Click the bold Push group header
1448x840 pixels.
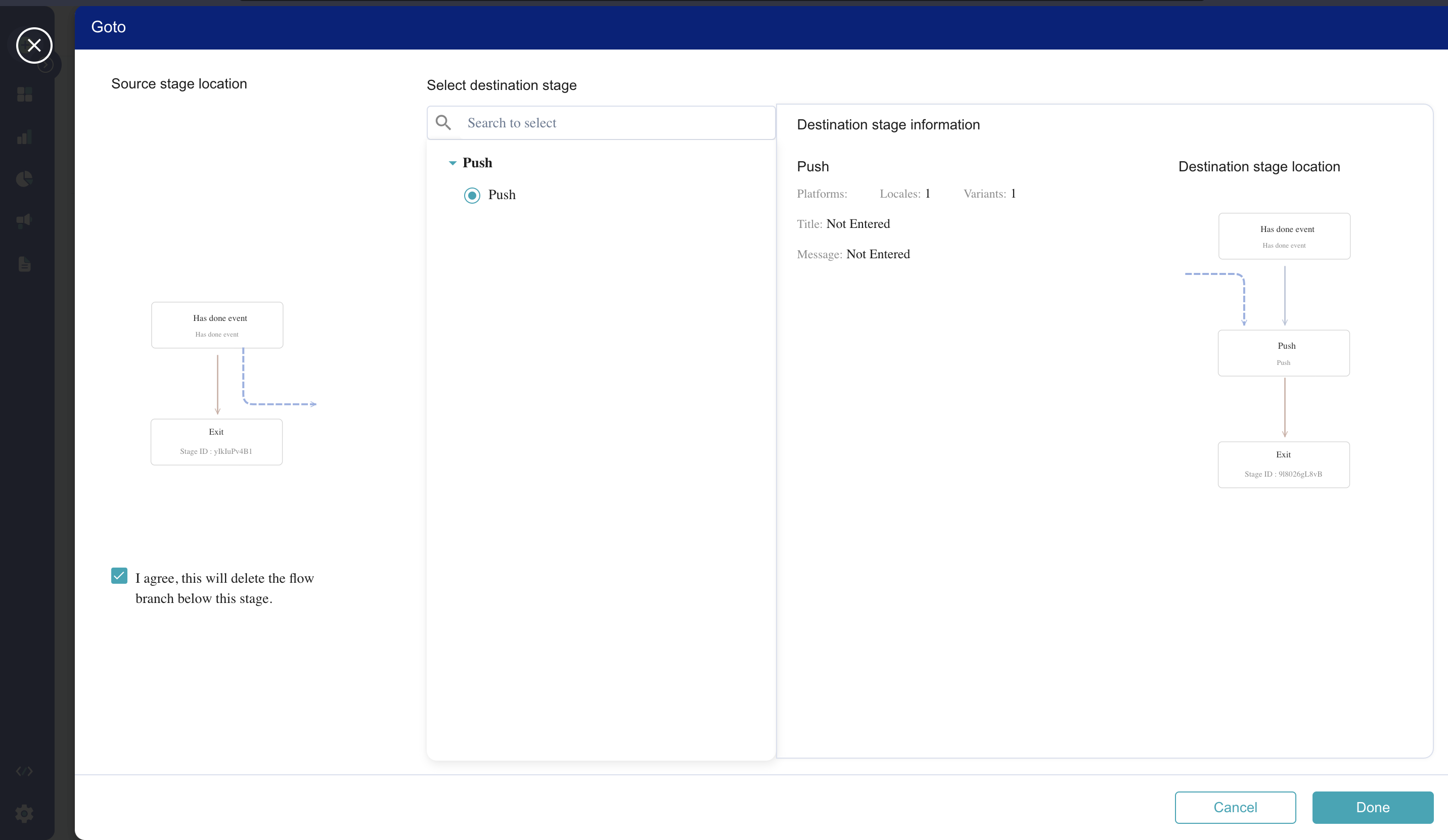(477, 163)
